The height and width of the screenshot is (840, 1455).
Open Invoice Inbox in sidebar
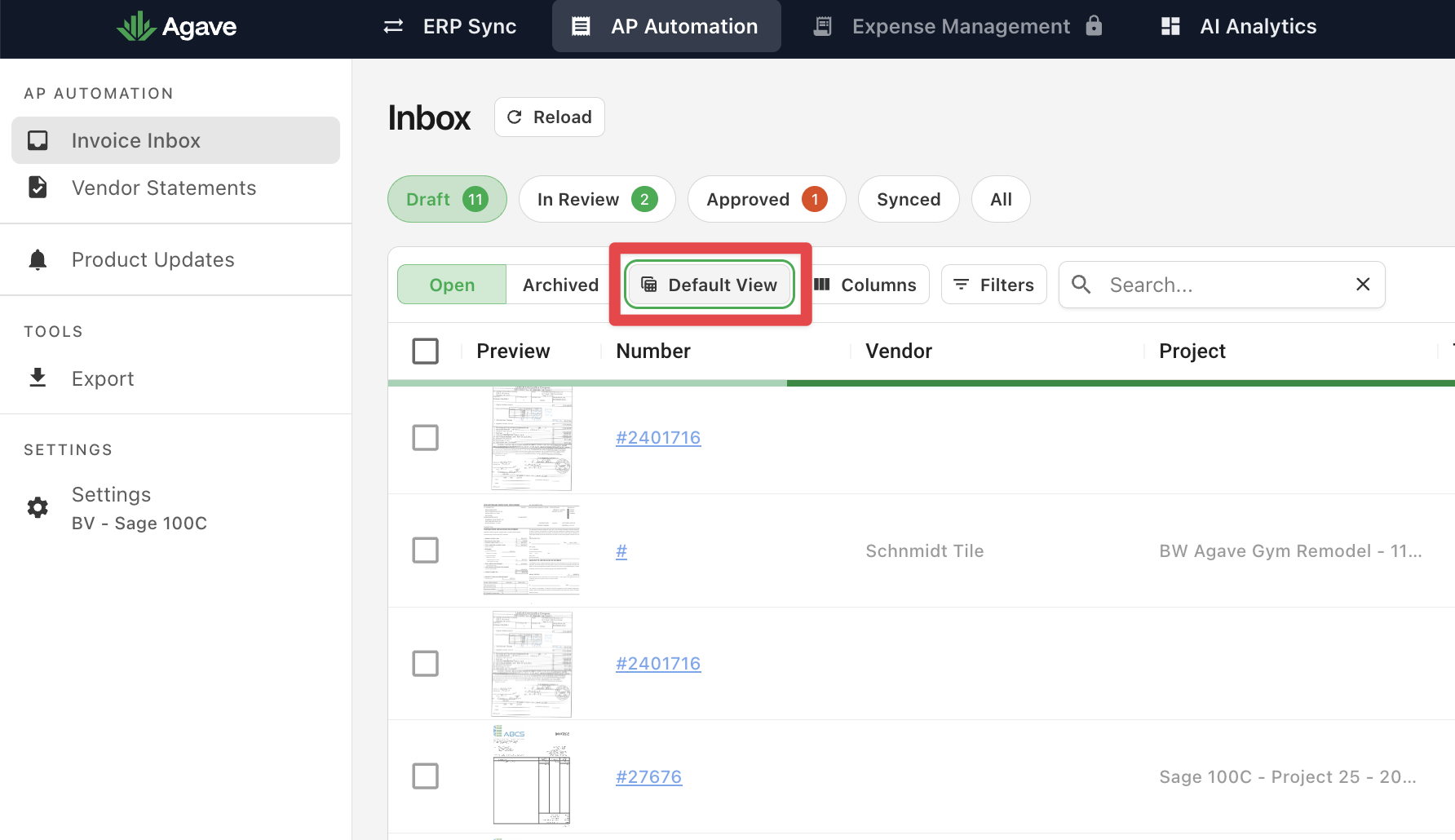pyautogui.click(x=175, y=140)
